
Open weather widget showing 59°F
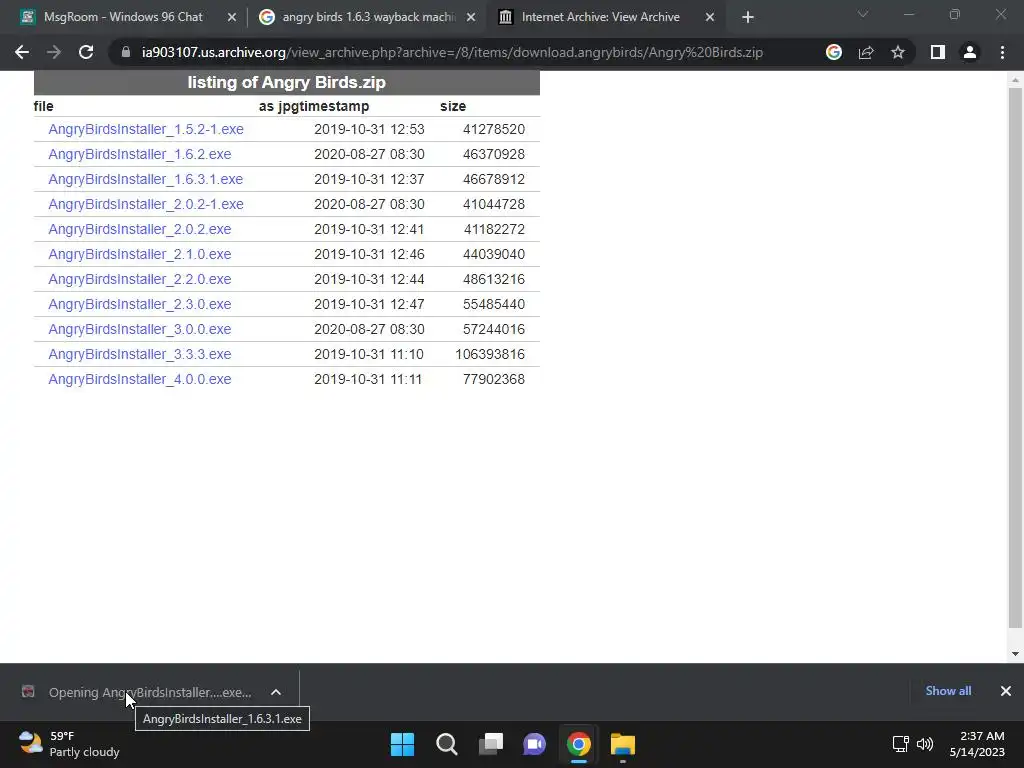(x=69, y=744)
